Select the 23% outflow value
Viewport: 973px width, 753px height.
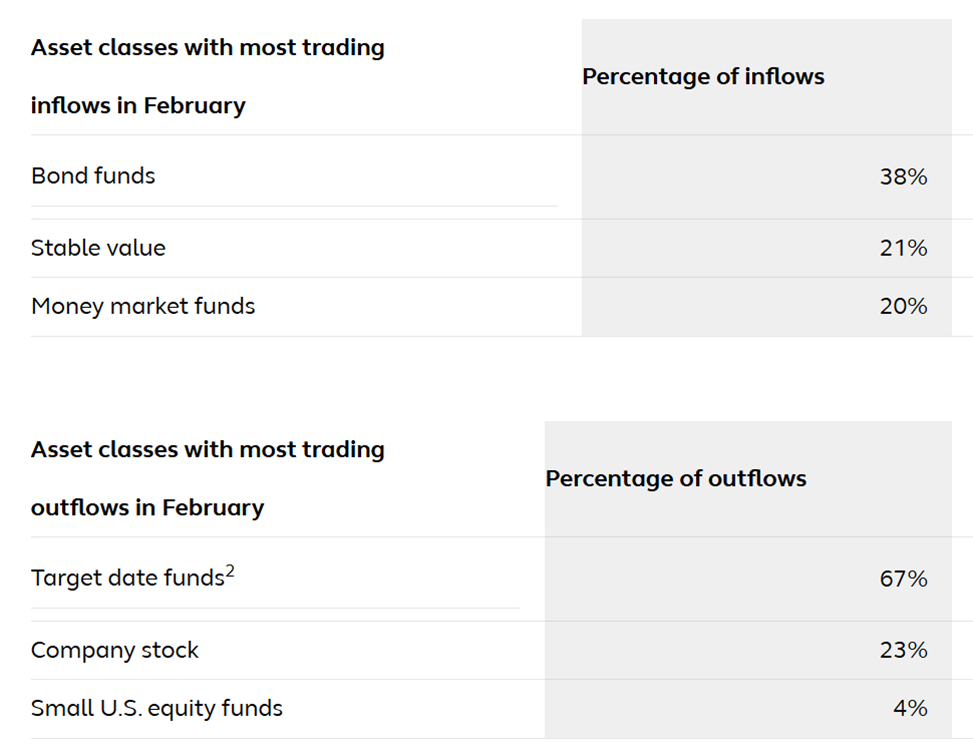(903, 650)
